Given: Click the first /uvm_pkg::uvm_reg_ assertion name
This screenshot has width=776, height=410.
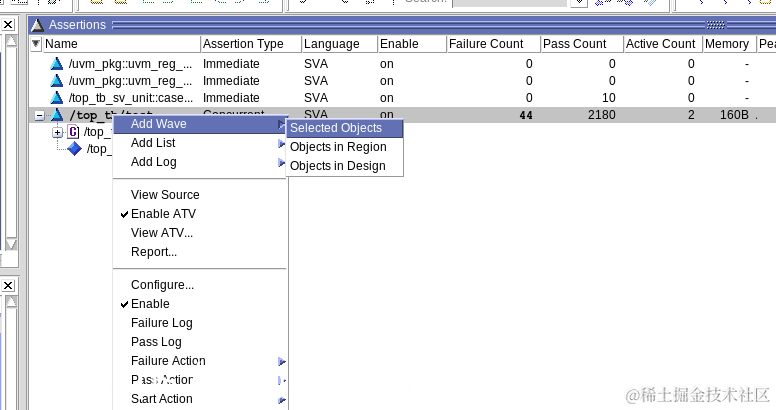Looking at the screenshot, I should (x=131, y=64).
